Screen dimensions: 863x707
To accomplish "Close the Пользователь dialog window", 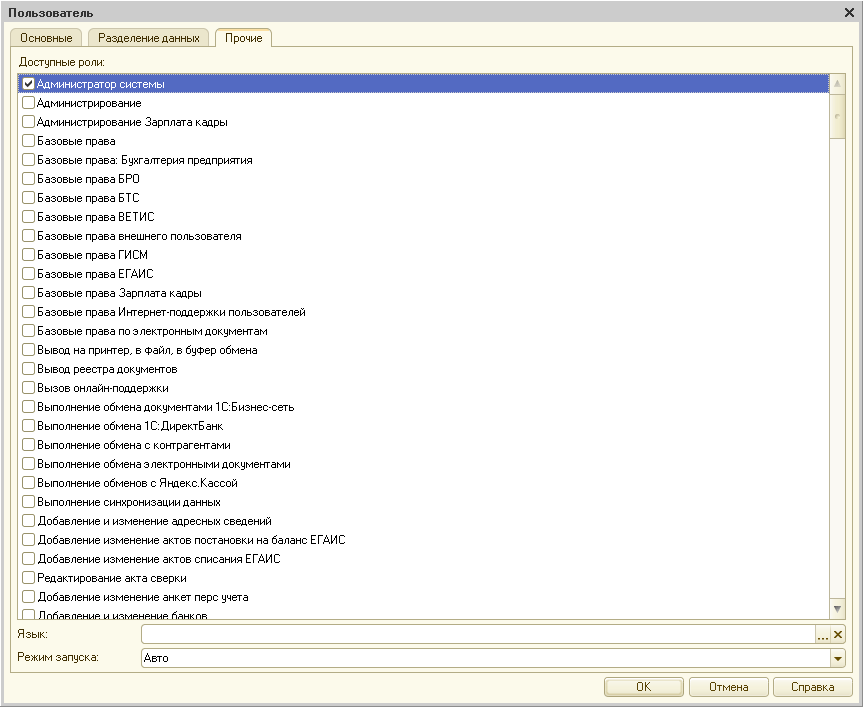I will 849,12.
